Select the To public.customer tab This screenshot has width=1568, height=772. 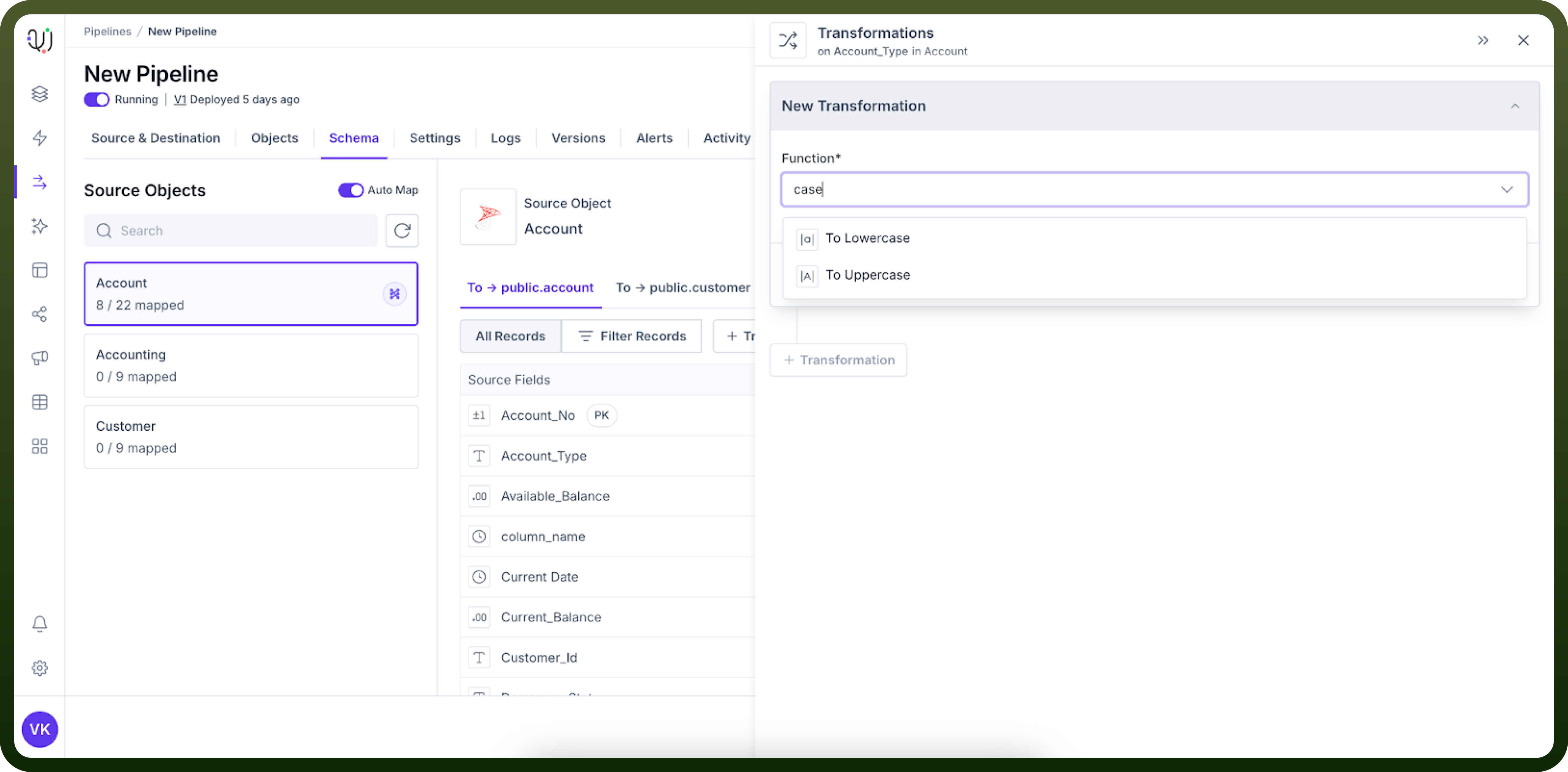click(x=683, y=288)
